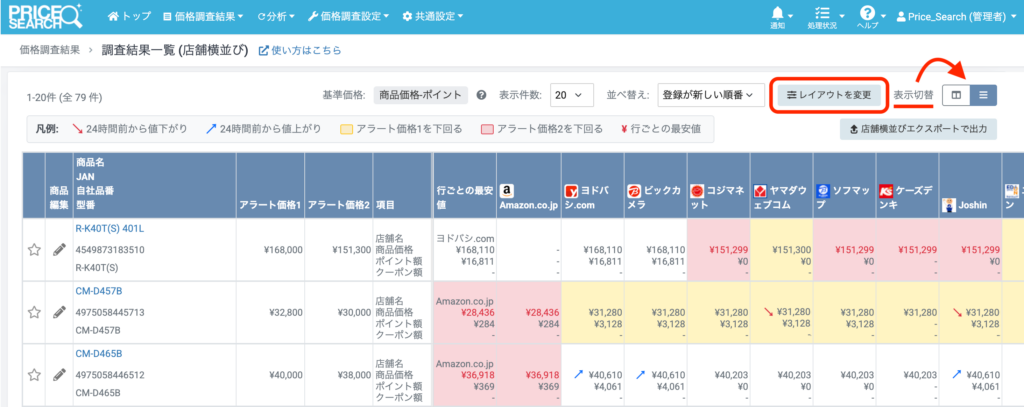This screenshot has width=1024, height=407.
Task: Click the レイアウトを変更 button
Action: [829, 95]
